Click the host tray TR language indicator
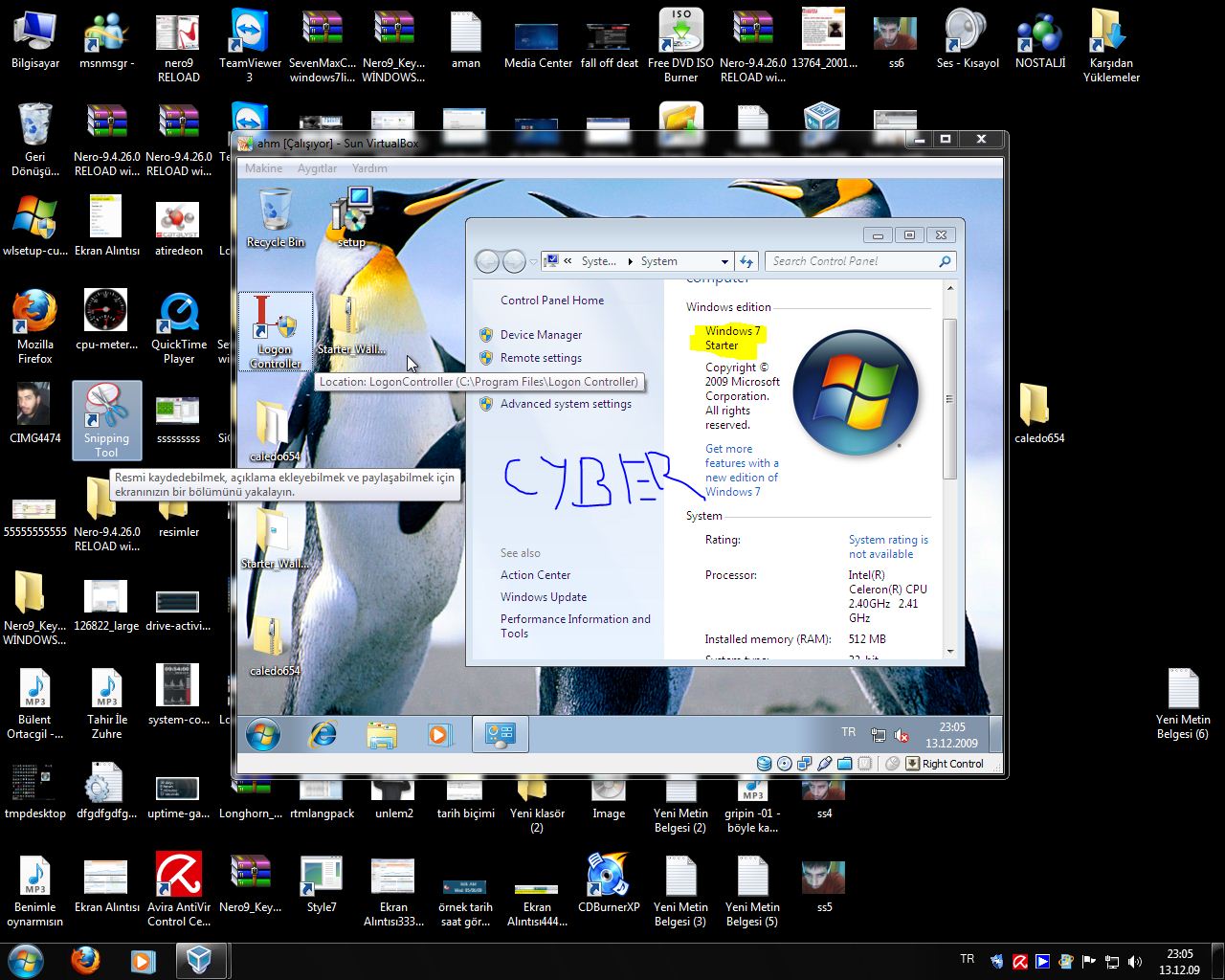This screenshot has height=980, width=1225. [968, 959]
